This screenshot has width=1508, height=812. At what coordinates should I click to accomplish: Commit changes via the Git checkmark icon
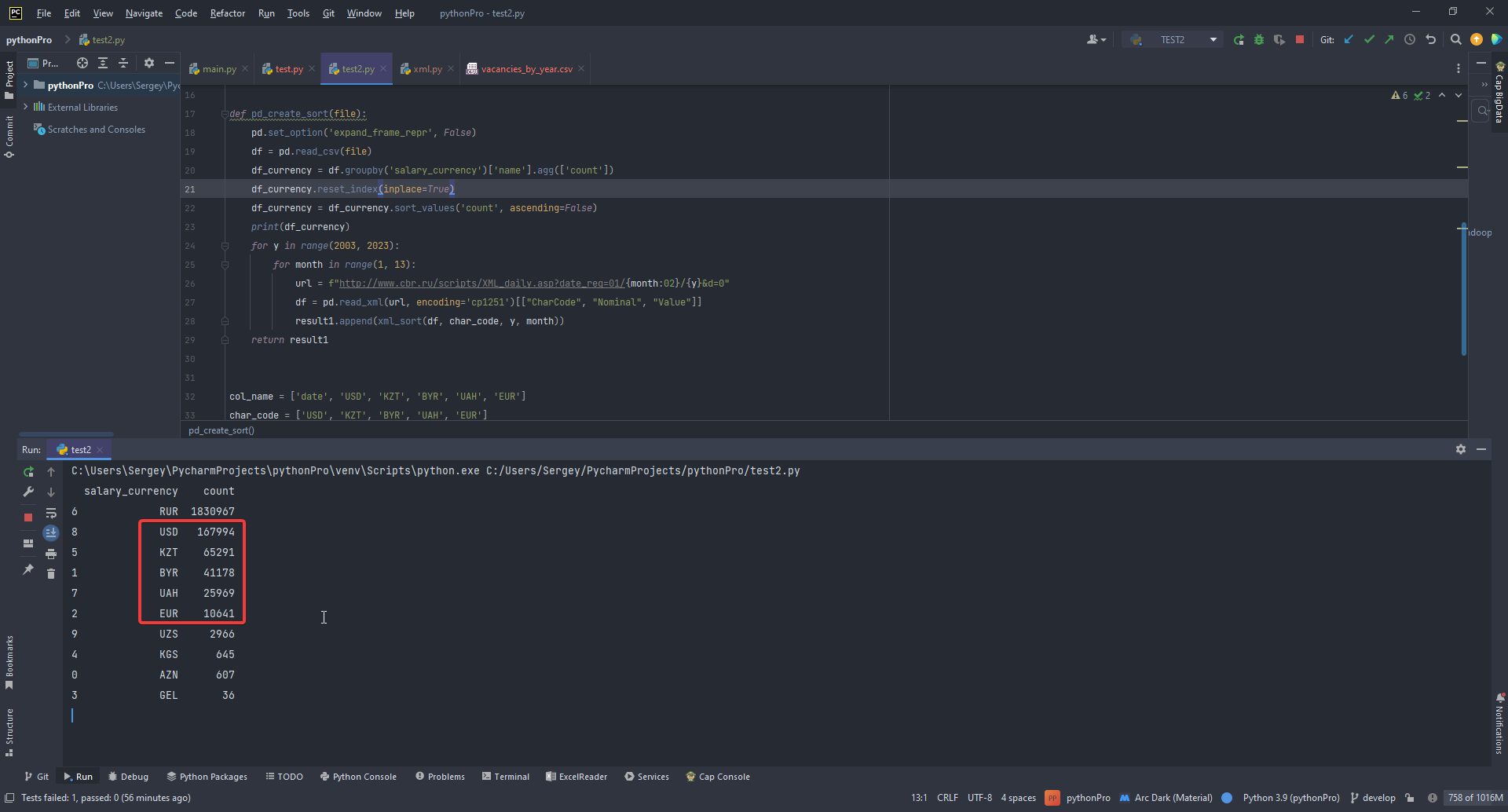pos(1369,39)
